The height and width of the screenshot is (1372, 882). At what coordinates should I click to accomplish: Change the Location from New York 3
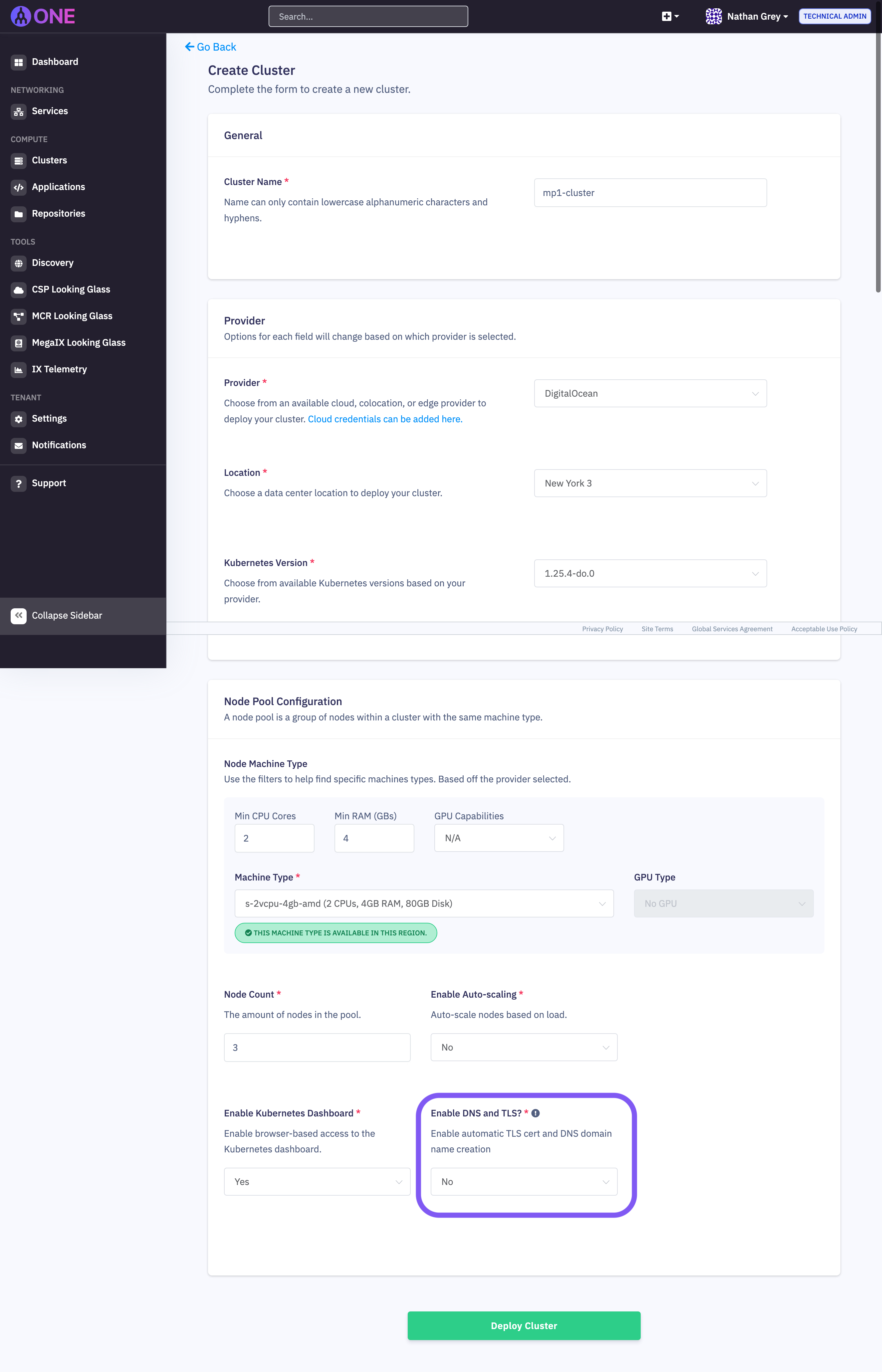(x=650, y=483)
